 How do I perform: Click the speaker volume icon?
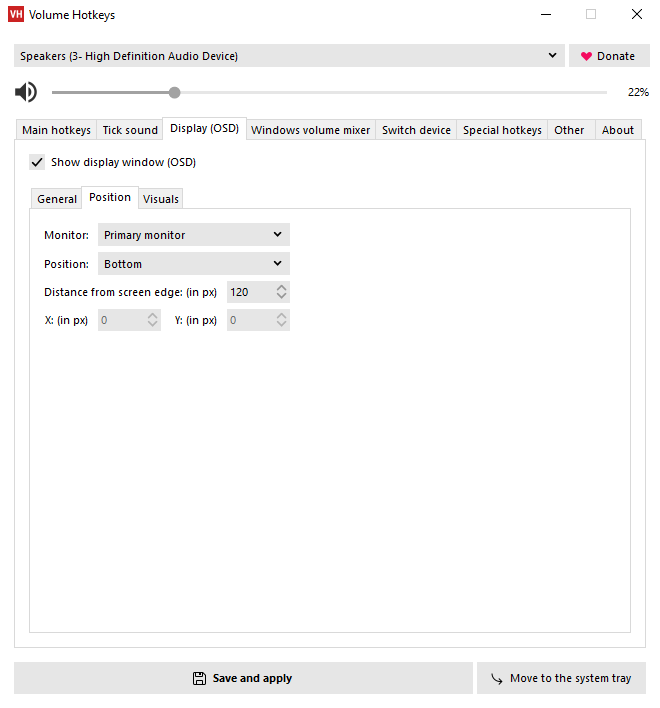[26, 93]
